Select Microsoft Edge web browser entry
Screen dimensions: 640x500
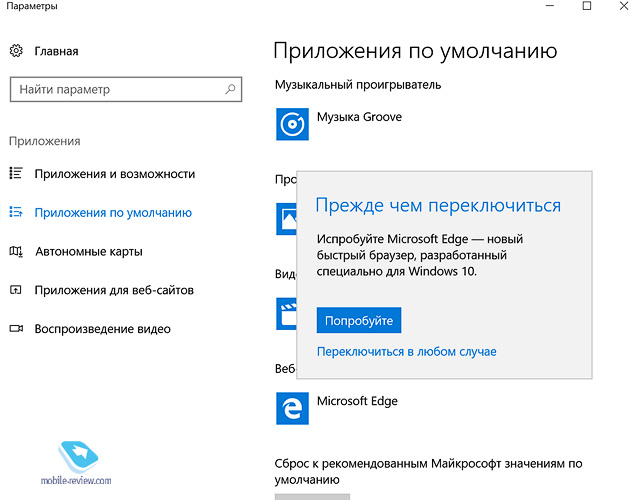[x=357, y=401]
